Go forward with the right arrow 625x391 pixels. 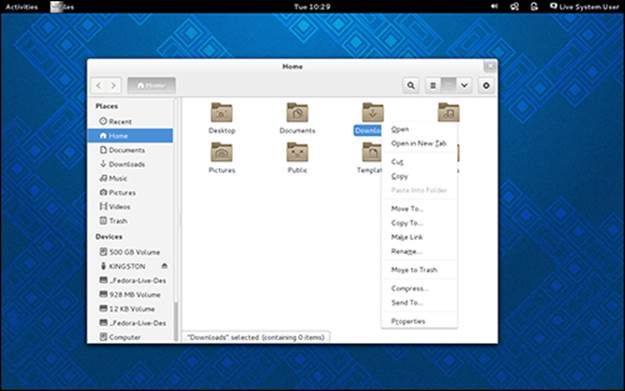[114, 85]
